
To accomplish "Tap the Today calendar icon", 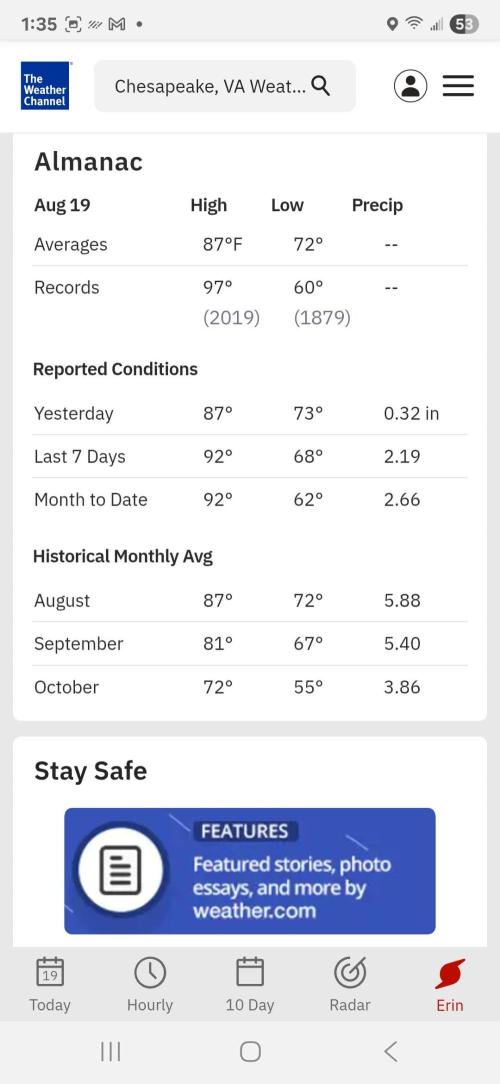I will 50,972.
